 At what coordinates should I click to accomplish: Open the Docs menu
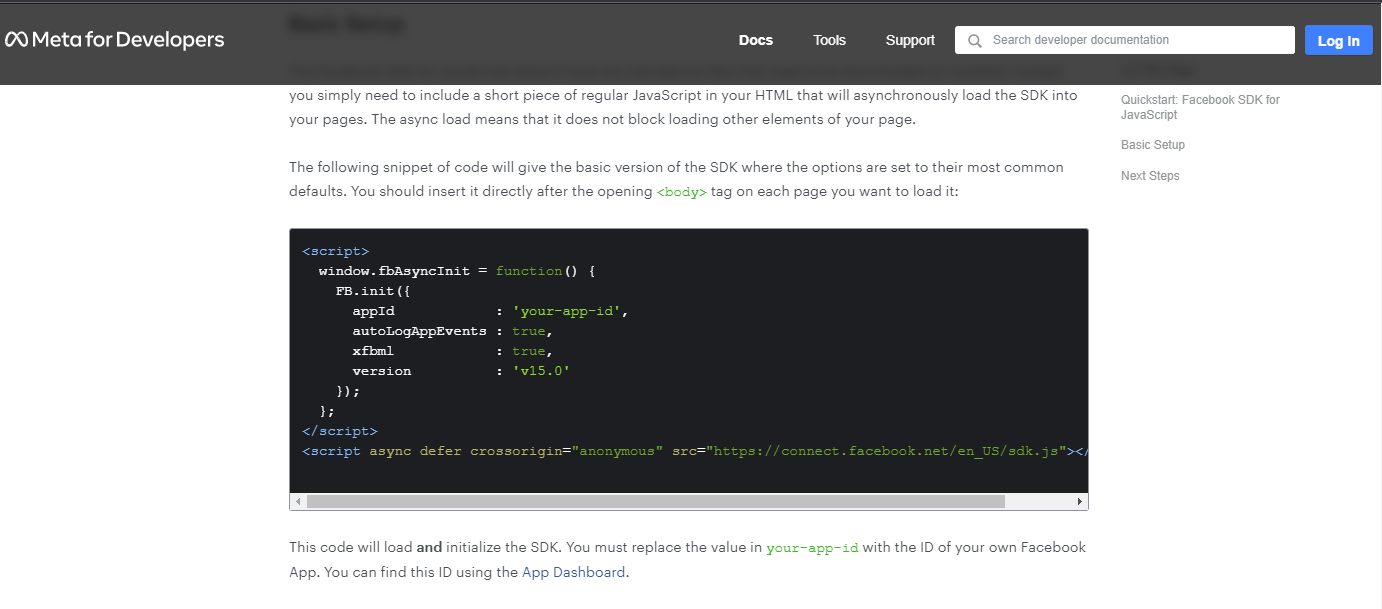click(x=756, y=40)
